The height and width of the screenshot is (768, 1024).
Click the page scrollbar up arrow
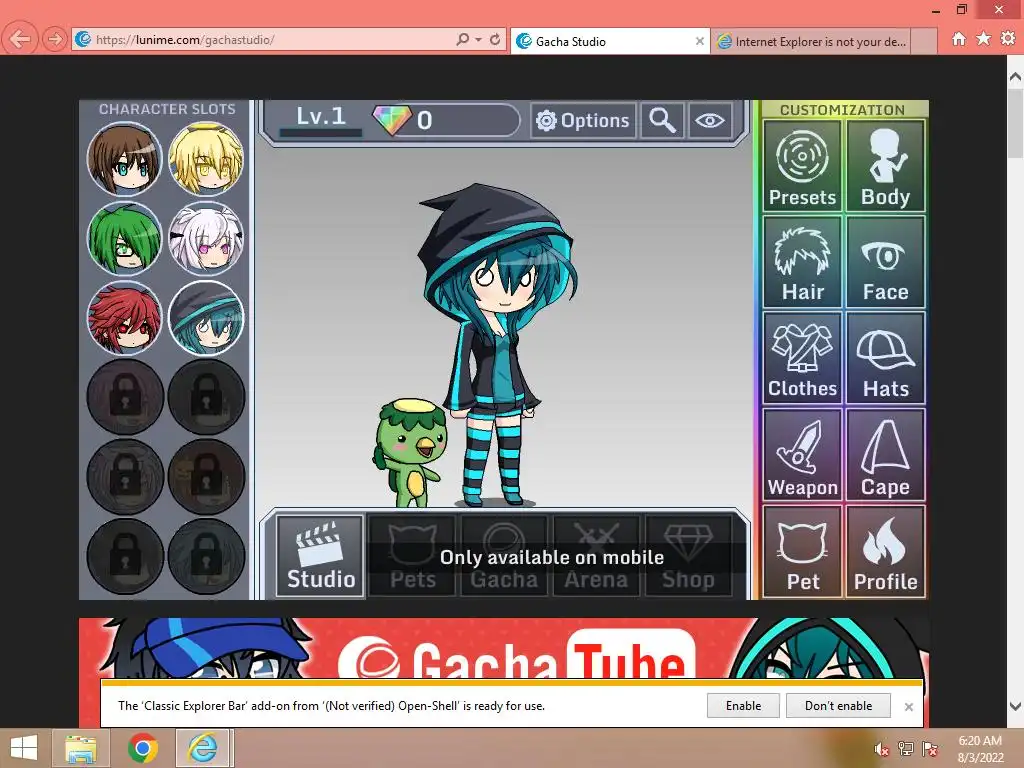(1015, 77)
